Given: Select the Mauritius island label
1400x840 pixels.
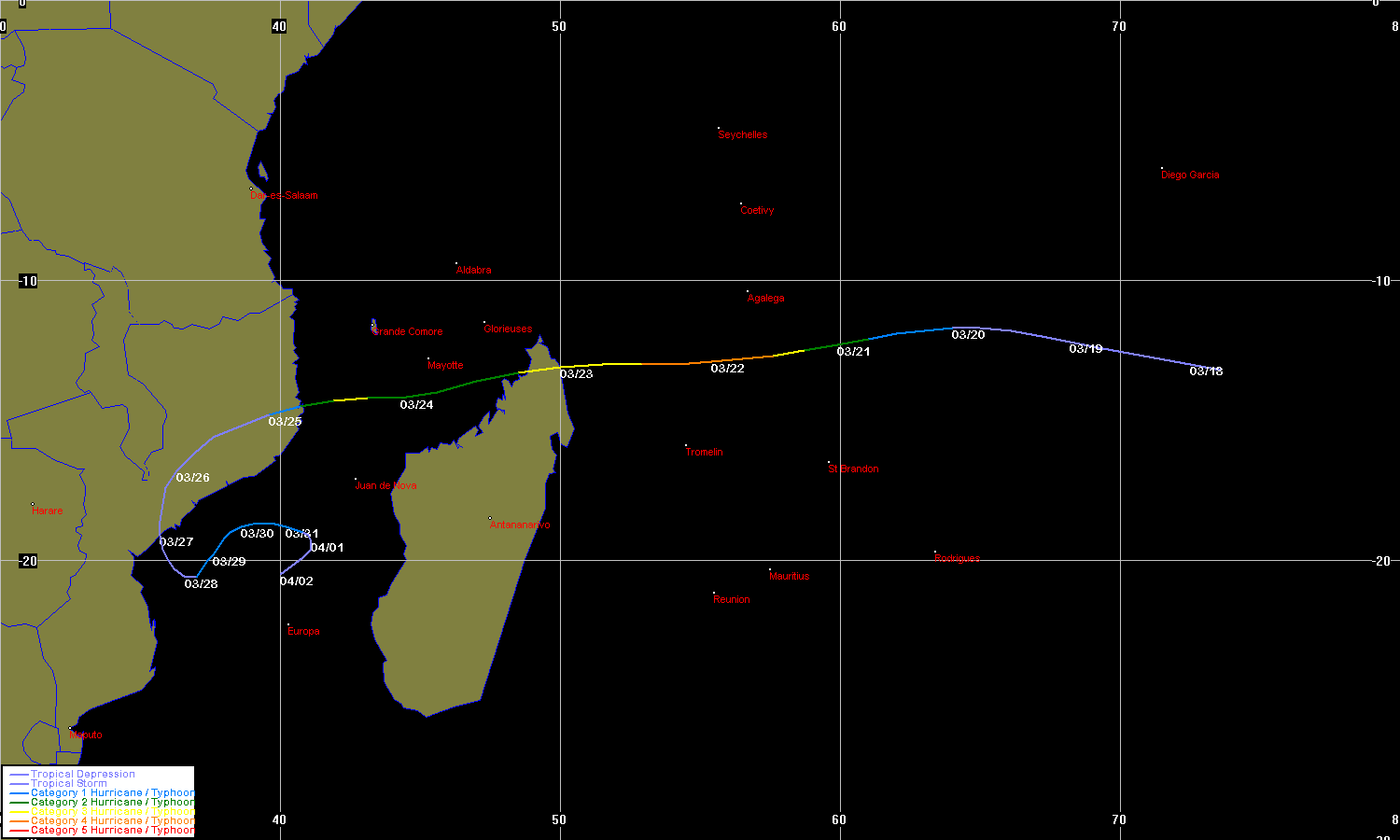Looking at the screenshot, I should click(x=789, y=577).
